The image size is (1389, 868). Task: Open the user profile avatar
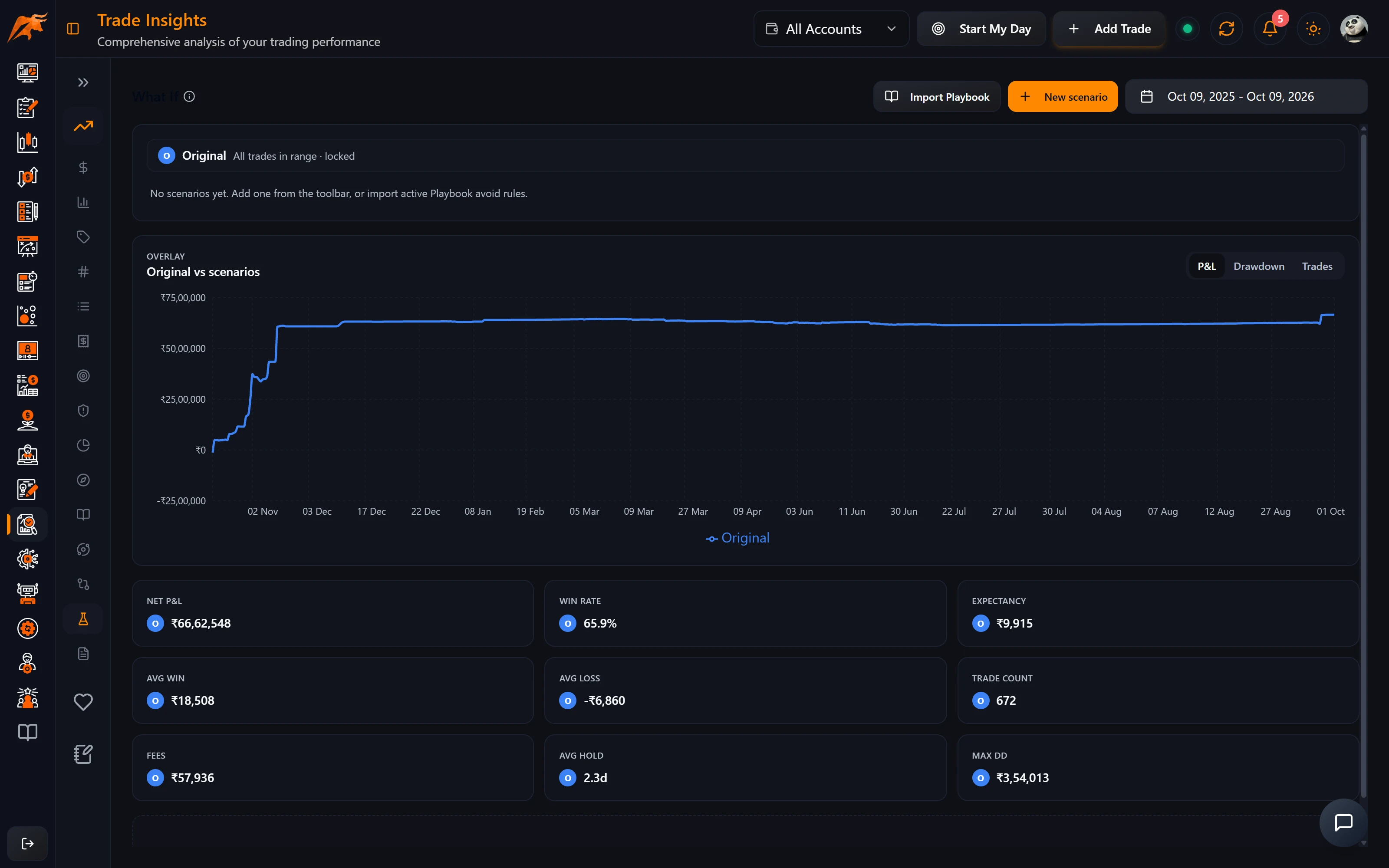(1354, 29)
